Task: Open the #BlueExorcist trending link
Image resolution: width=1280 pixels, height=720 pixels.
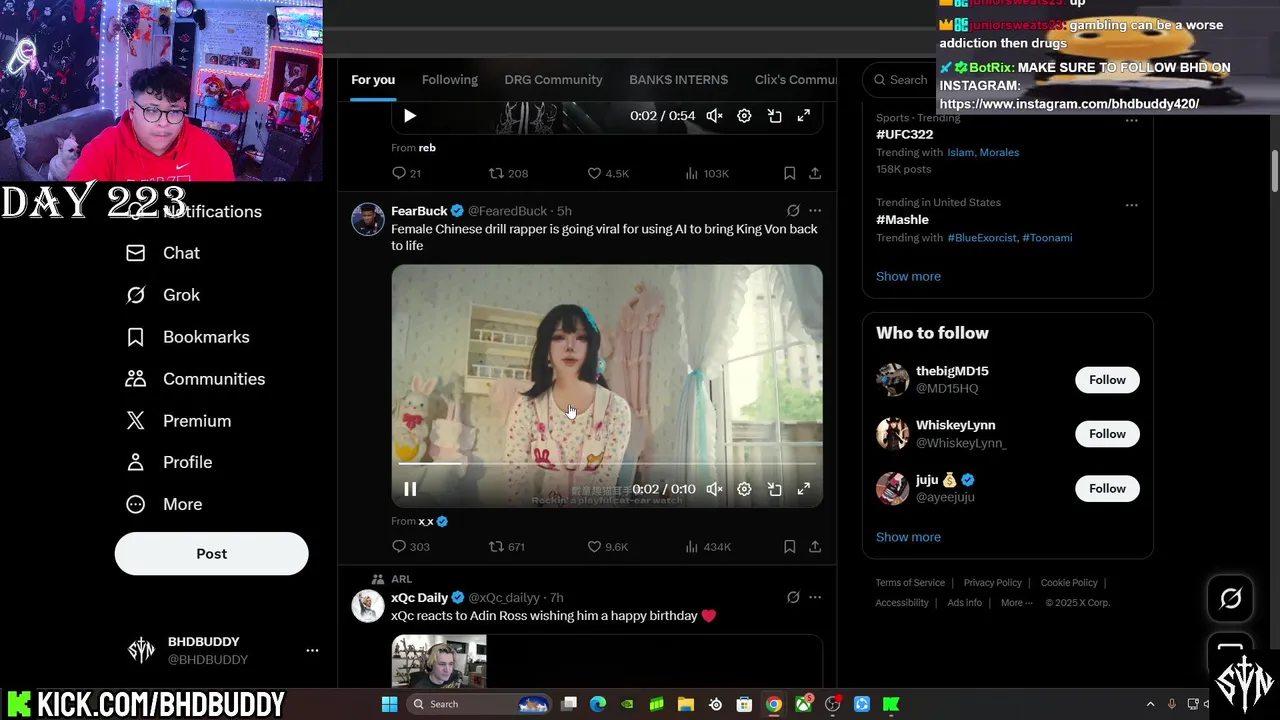Action: pyautogui.click(x=982, y=238)
